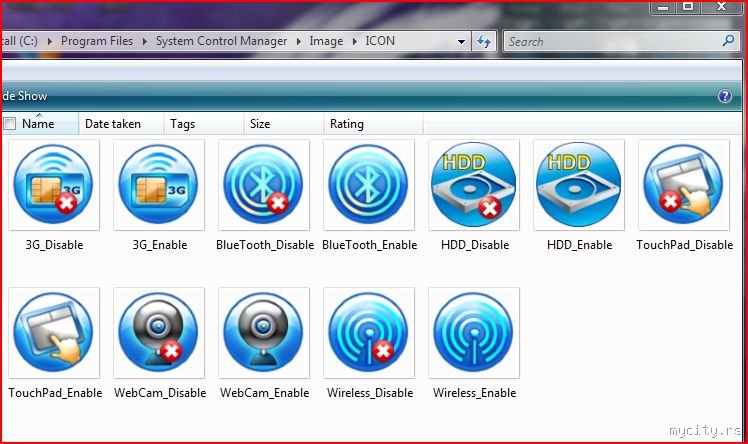Viewport: 748px width, 444px height.
Task: Click the search magnifier icon
Action: 728,41
